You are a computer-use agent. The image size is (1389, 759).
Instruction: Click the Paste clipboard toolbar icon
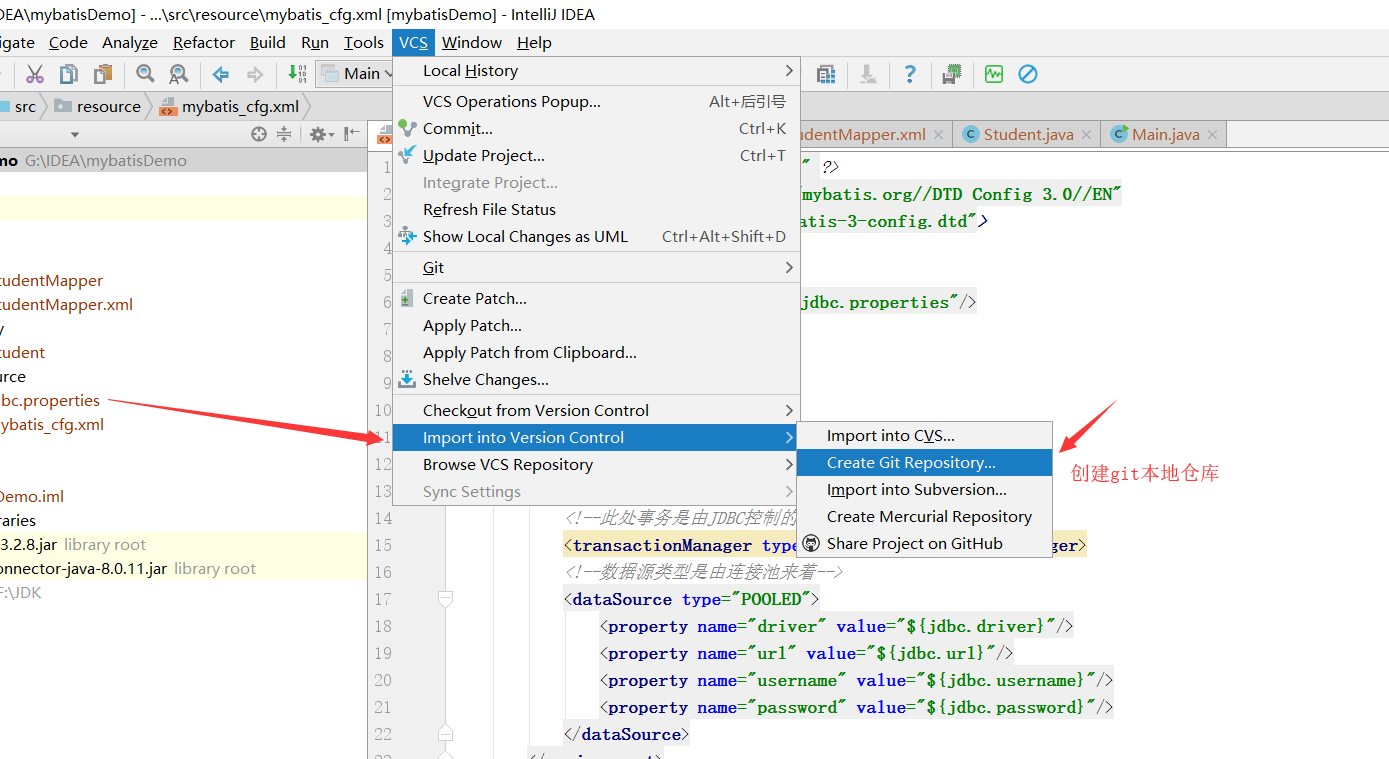point(103,74)
